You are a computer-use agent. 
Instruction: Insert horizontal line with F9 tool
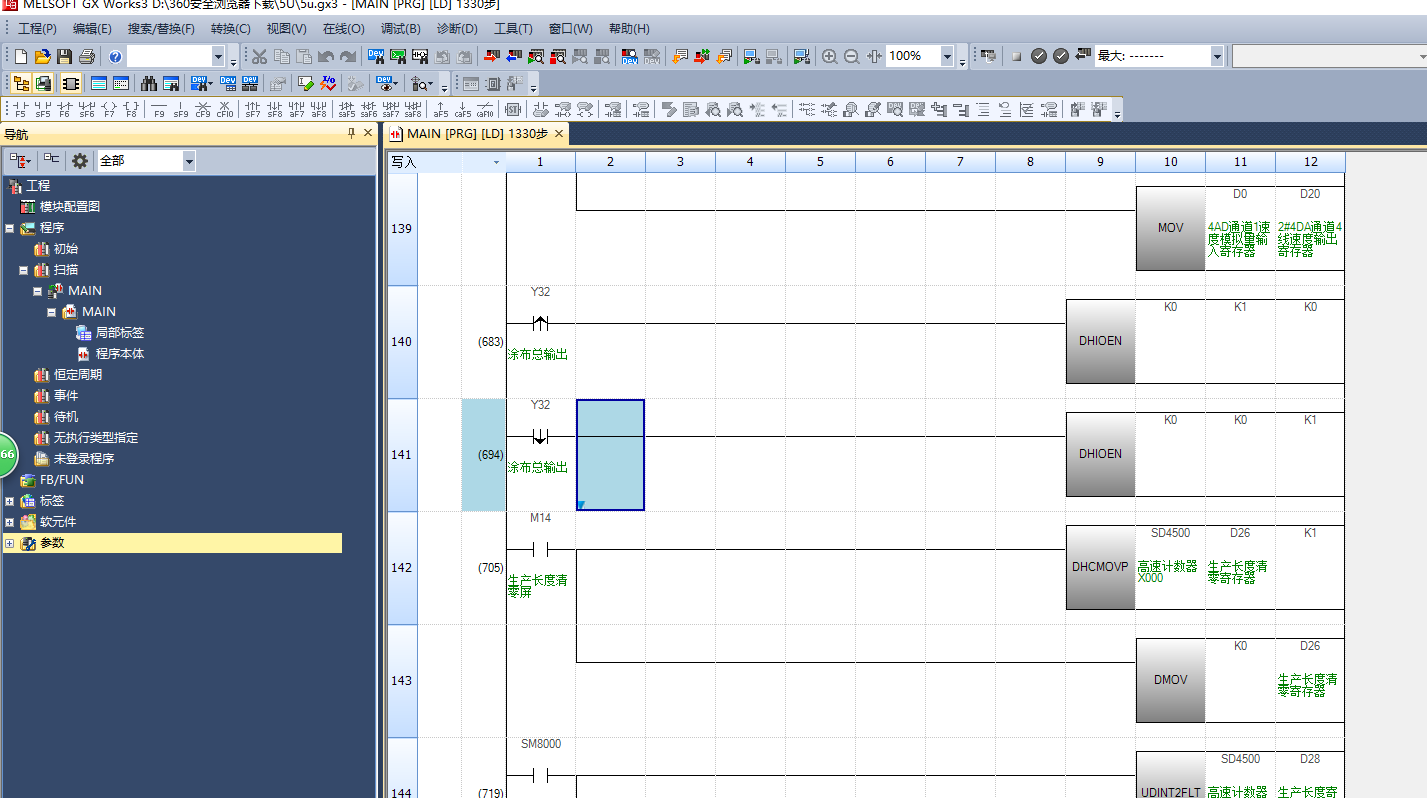coord(159,109)
